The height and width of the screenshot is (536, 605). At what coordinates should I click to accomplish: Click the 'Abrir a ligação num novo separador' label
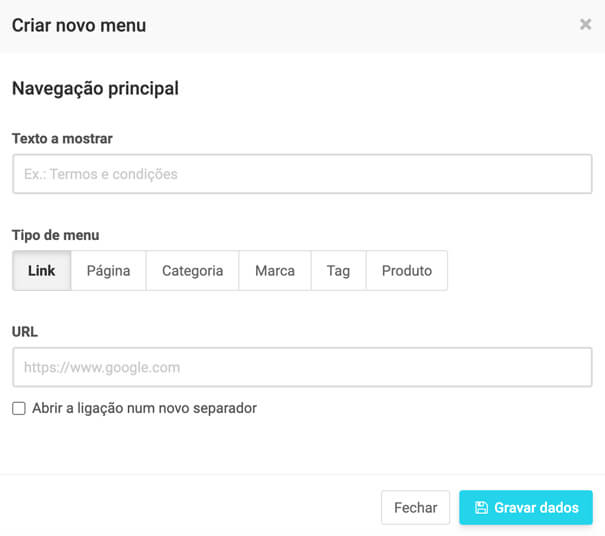coord(144,408)
